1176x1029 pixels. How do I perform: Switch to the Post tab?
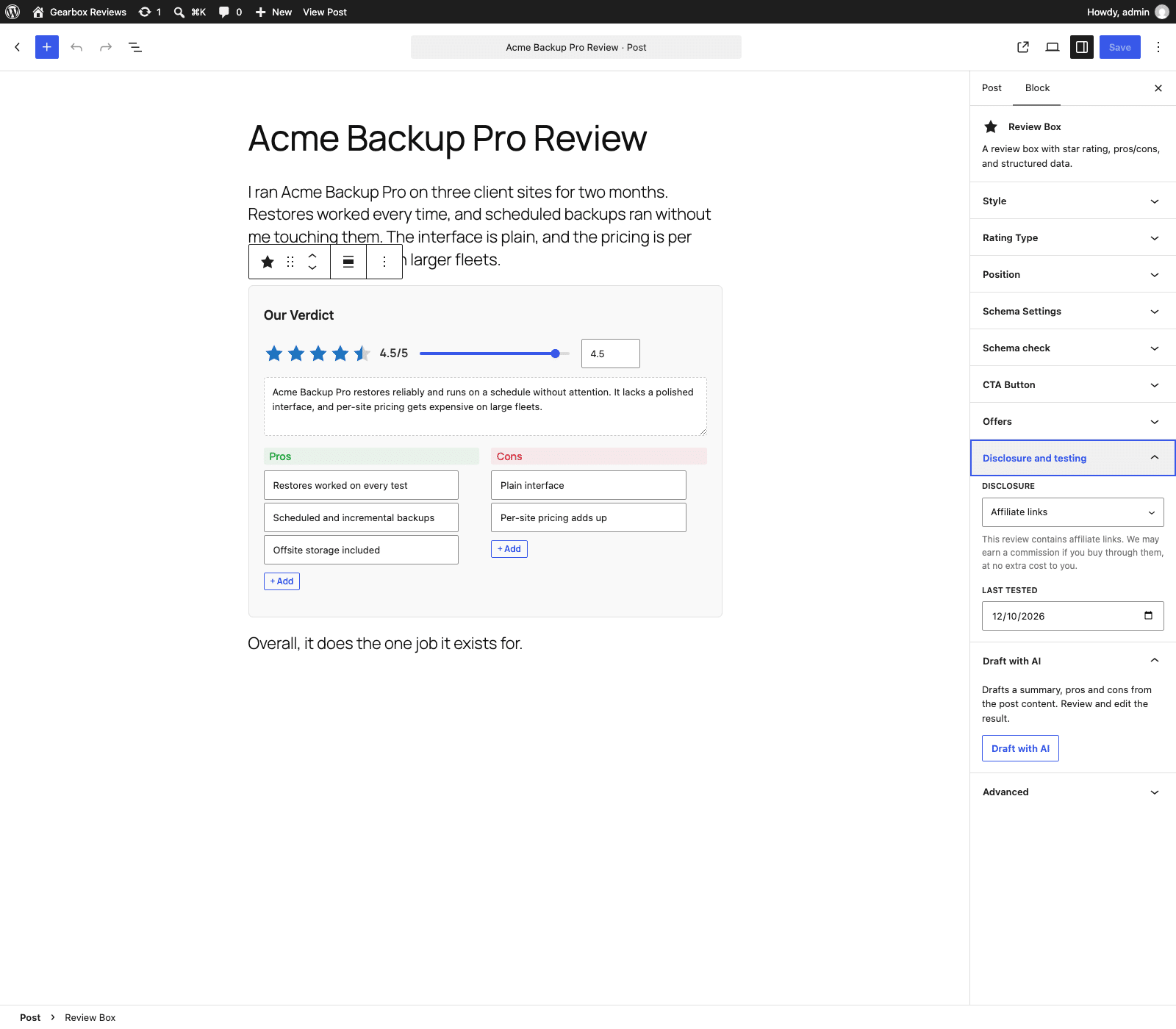click(992, 88)
